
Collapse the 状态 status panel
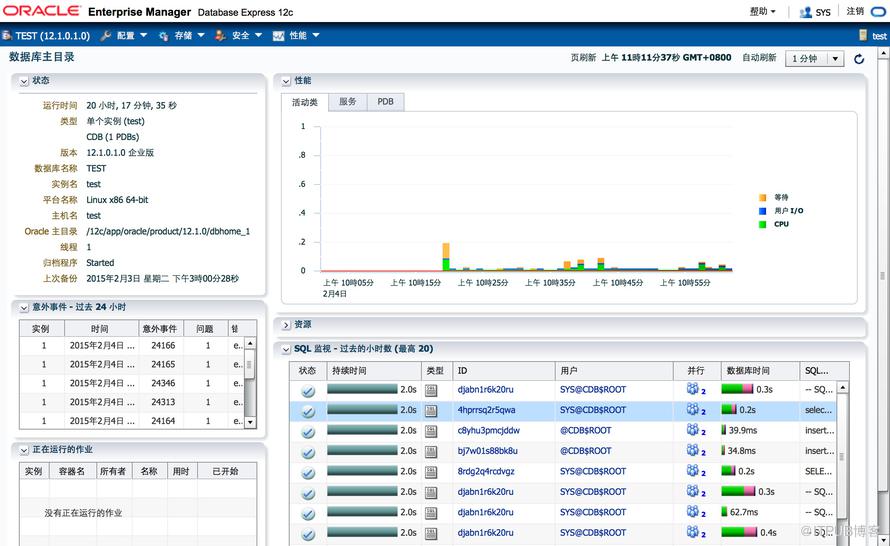(x=24, y=81)
